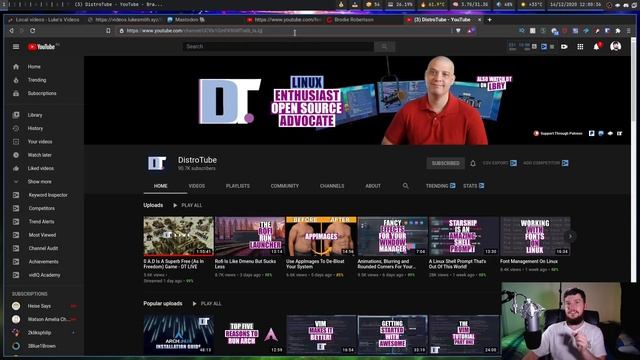This screenshot has height=360, width=640.
Task: Open the Starship shell prompt thumbnail
Action: point(464,236)
